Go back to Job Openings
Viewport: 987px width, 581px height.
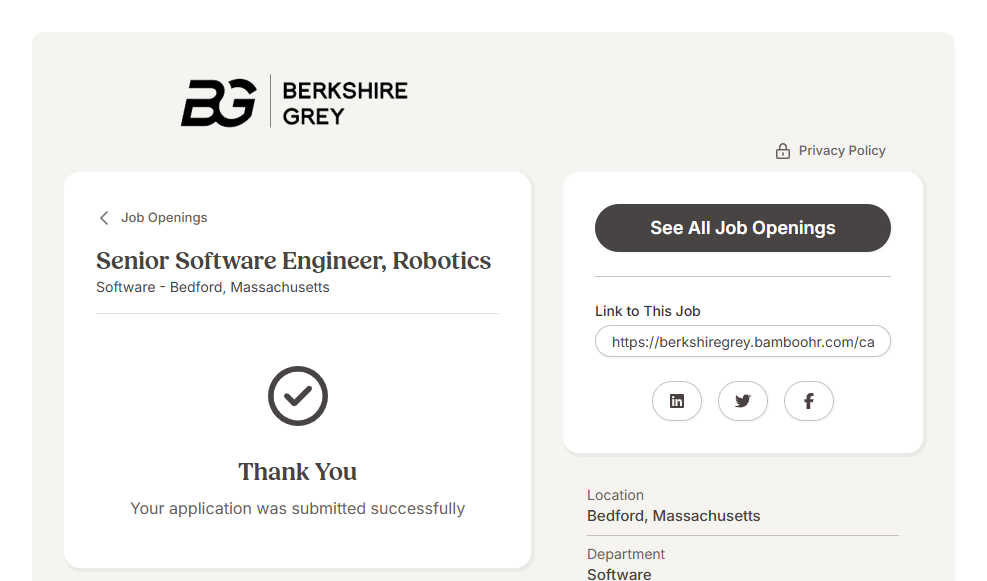pyautogui.click(x=164, y=218)
